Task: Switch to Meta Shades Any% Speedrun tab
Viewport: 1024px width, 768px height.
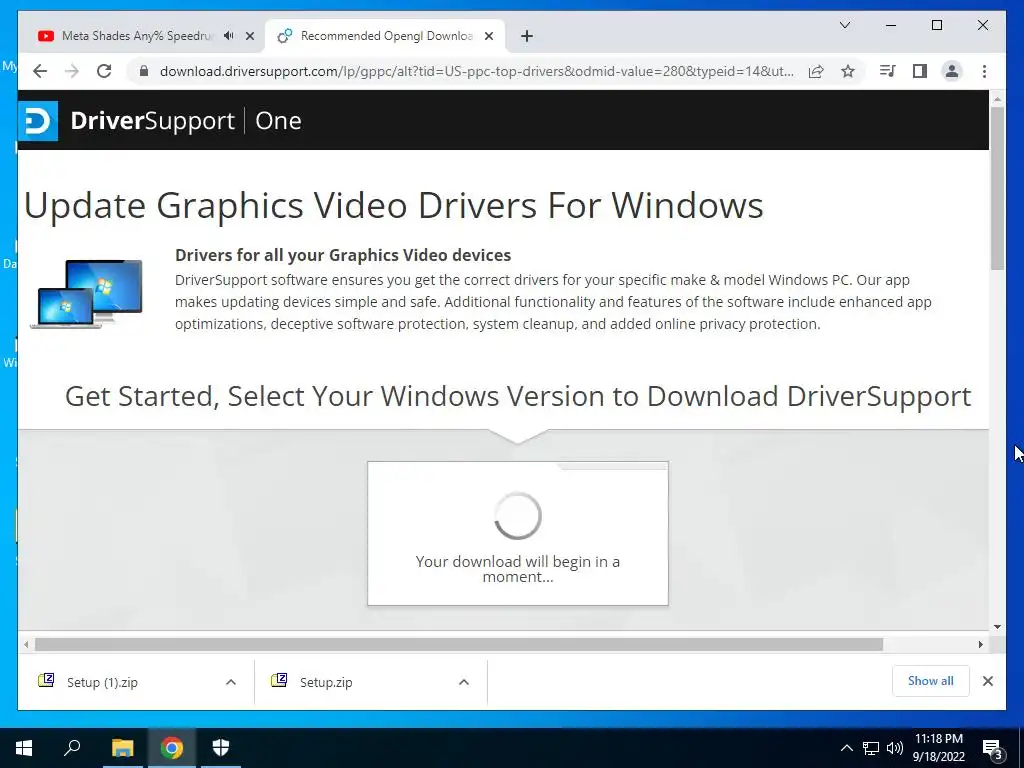Action: (x=137, y=36)
